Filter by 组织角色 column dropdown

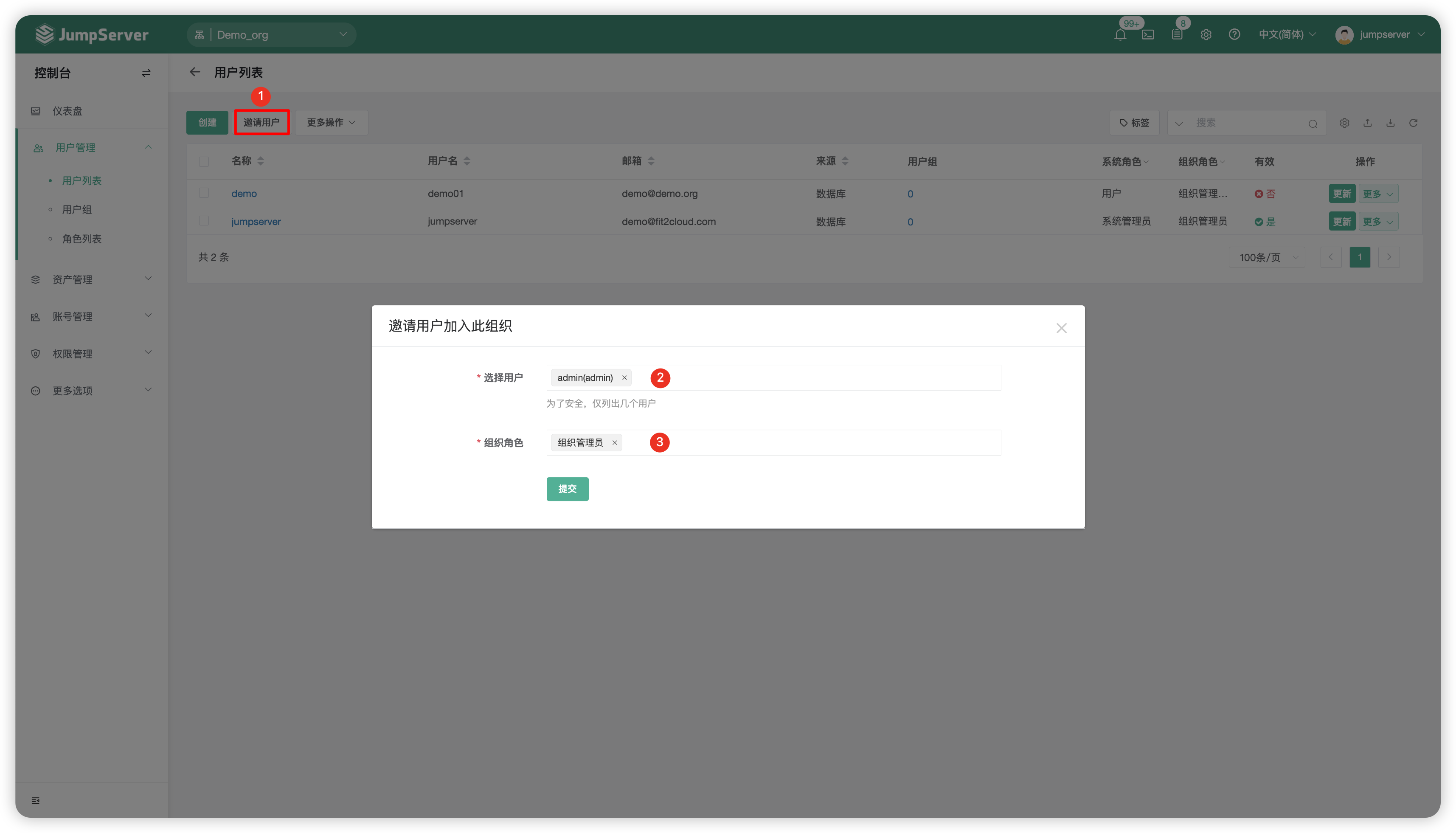tap(1201, 162)
